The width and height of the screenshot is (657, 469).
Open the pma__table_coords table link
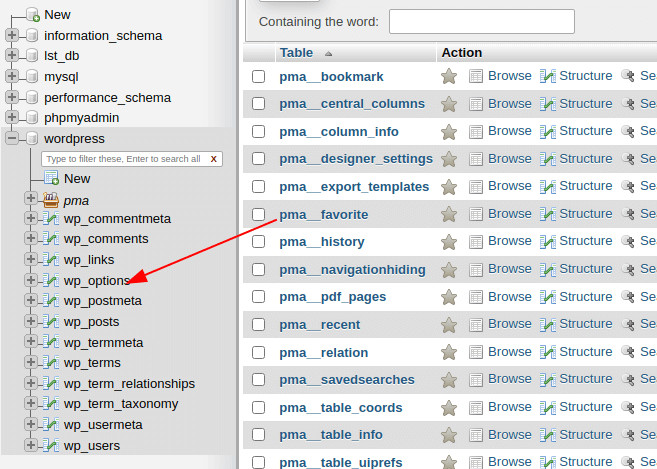pyautogui.click(x=341, y=407)
